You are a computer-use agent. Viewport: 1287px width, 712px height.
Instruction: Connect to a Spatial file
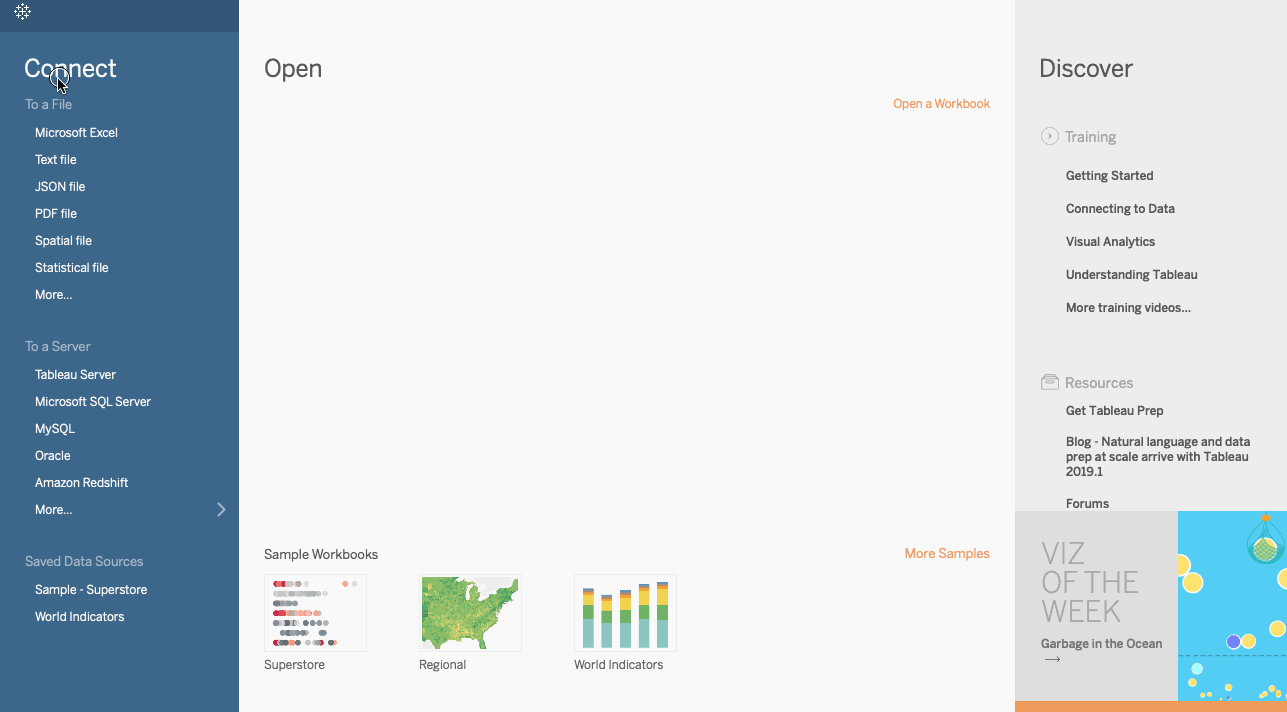(x=63, y=240)
